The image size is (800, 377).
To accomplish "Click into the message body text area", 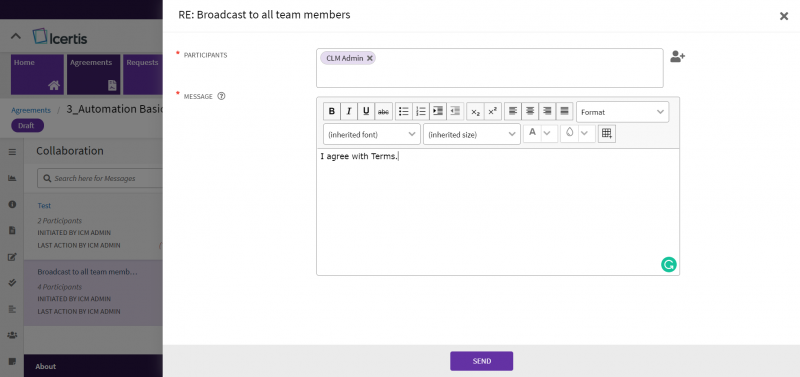I will pyautogui.click(x=498, y=212).
